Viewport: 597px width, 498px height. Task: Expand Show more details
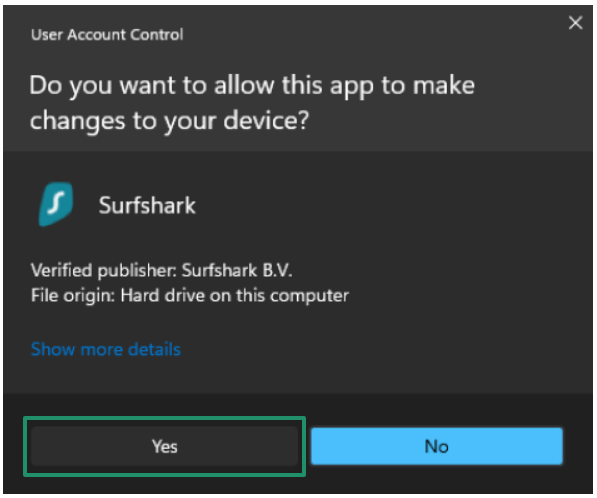point(105,349)
